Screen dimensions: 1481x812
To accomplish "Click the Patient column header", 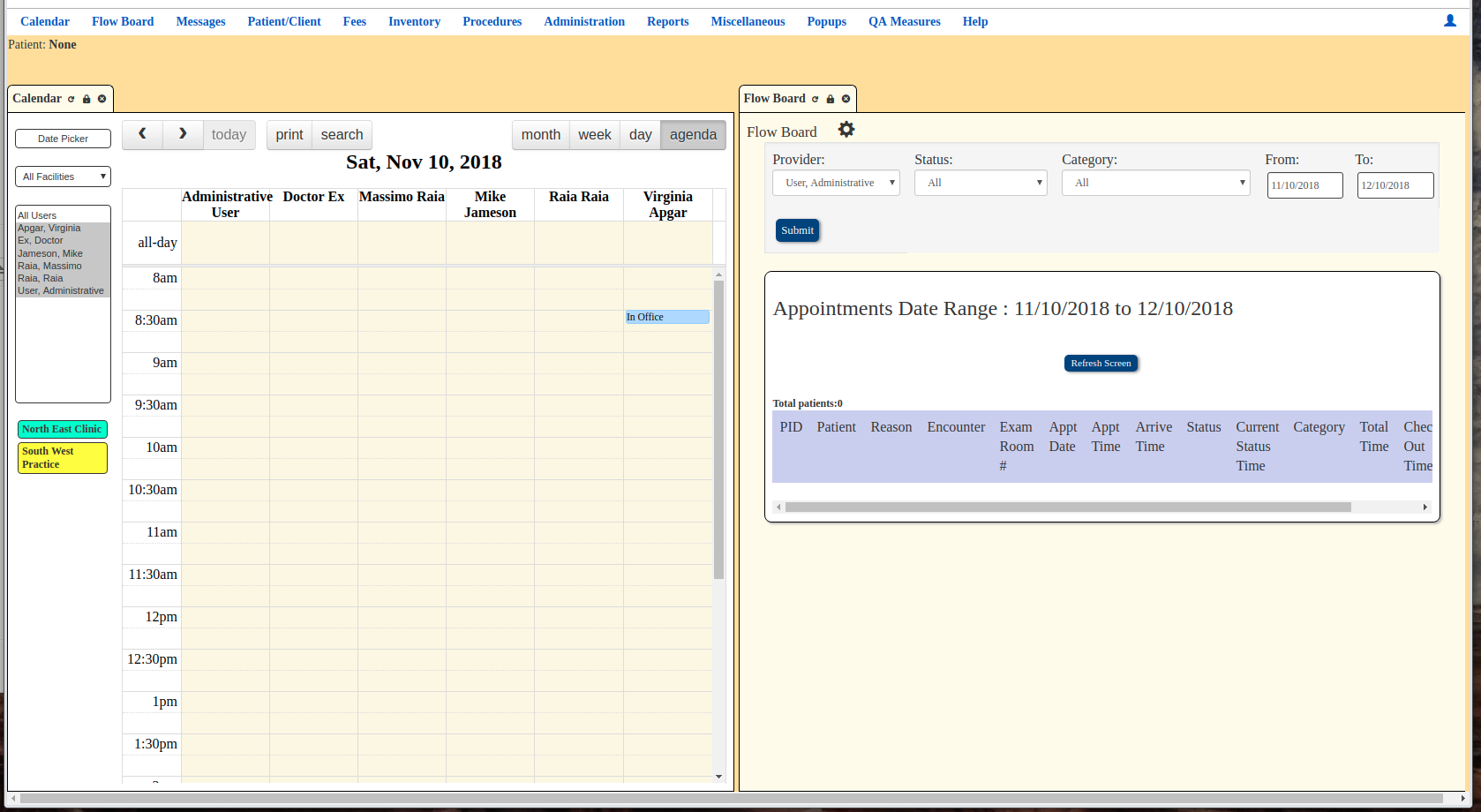I will click(836, 427).
